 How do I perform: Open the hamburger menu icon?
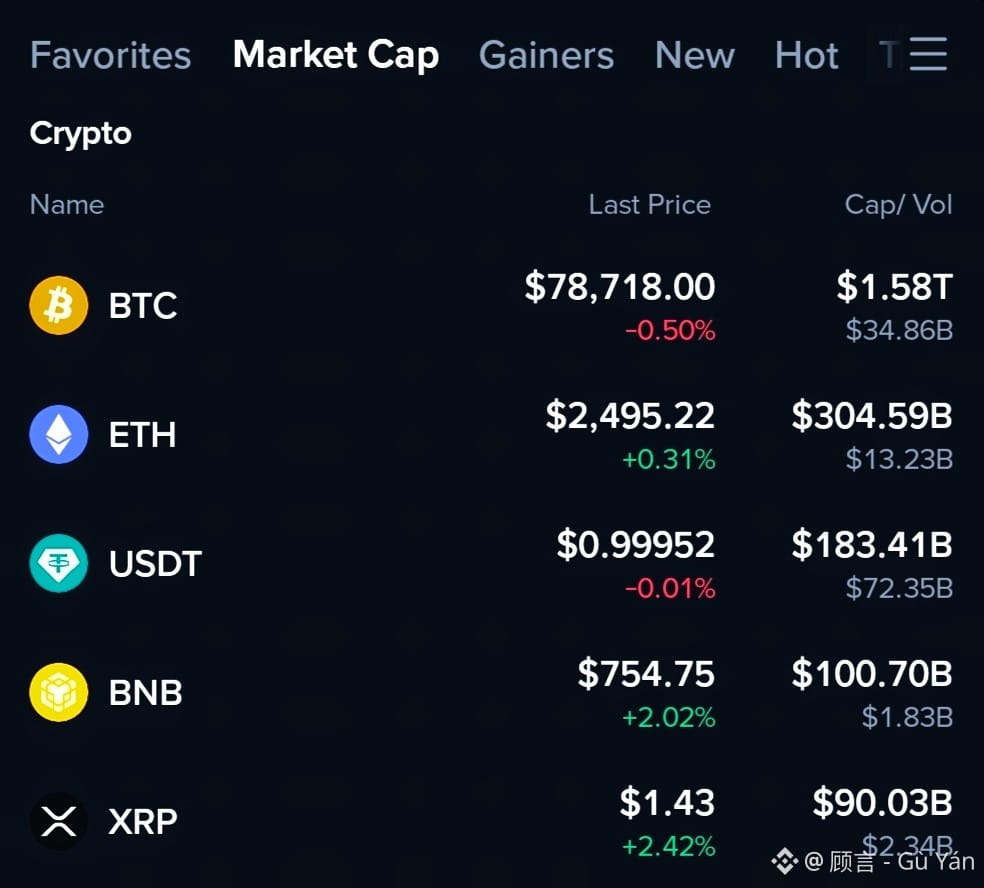(x=928, y=54)
